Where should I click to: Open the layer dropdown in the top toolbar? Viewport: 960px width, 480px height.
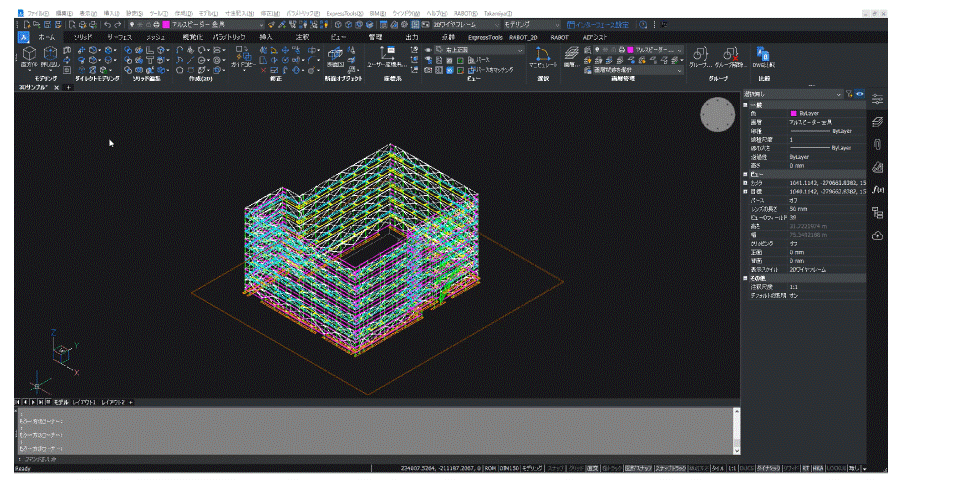click(x=261, y=24)
